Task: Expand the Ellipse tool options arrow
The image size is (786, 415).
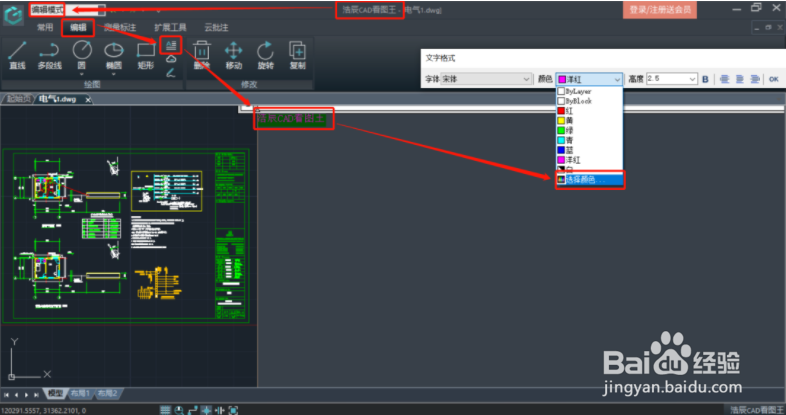Action: (114, 74)
